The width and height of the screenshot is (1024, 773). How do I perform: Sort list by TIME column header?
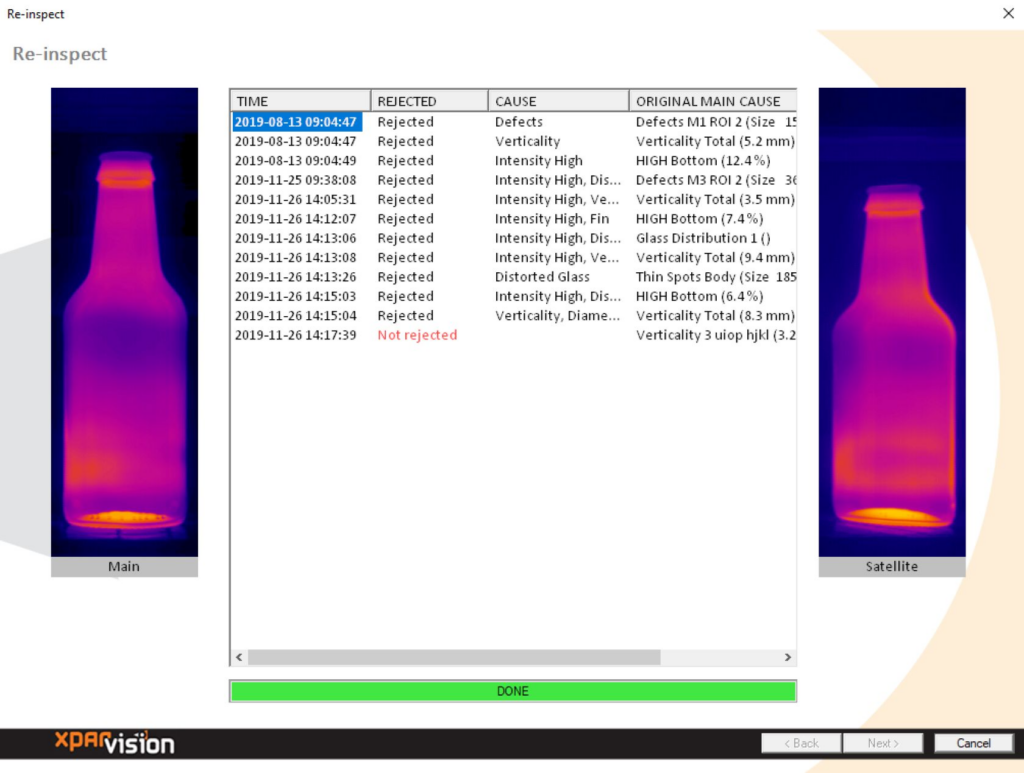pos(300,101)
